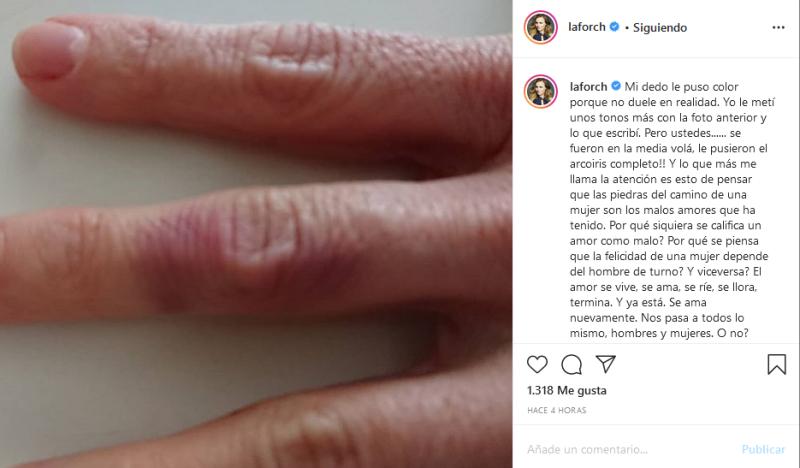
Task: Open the laforch username in the caption
Action: pyautogui.click(x=588, y=87)
